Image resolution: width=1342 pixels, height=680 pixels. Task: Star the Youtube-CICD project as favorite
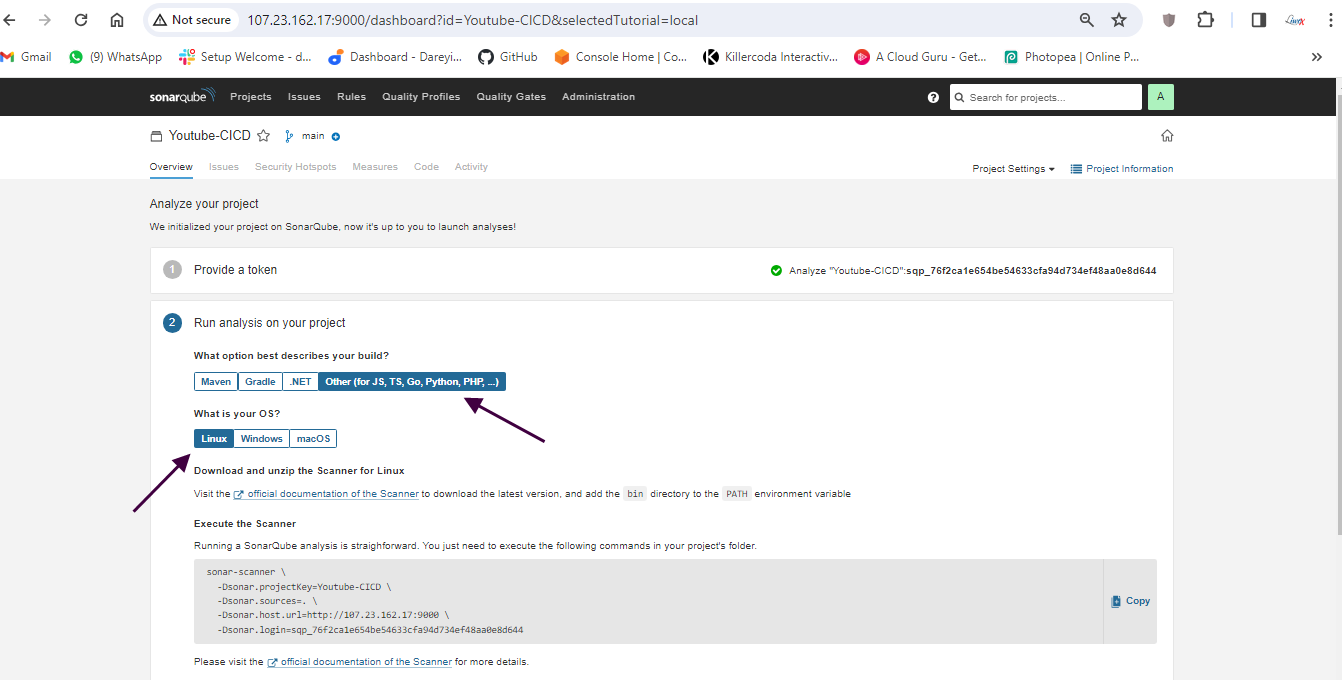tap(264, 136)
